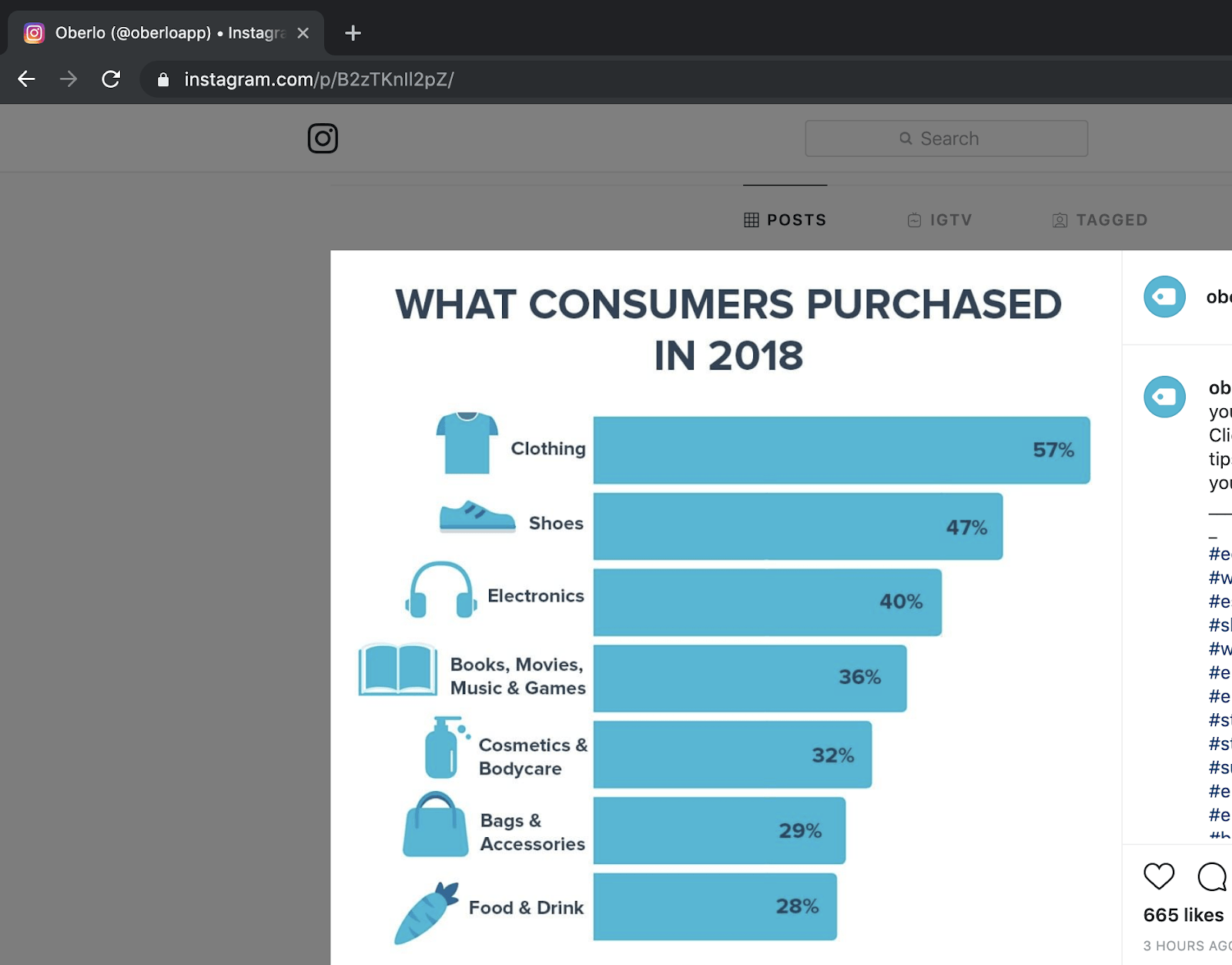Like the post with heart icon
This screenshot has height=965, width=1232.
tap(1159, 876)
